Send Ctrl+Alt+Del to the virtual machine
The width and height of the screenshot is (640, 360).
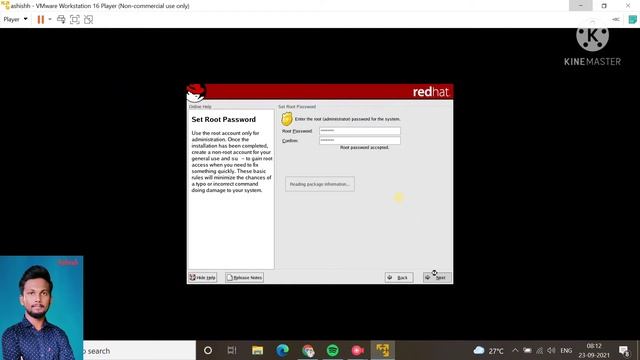pyautogui.click(x=61, y=19)
